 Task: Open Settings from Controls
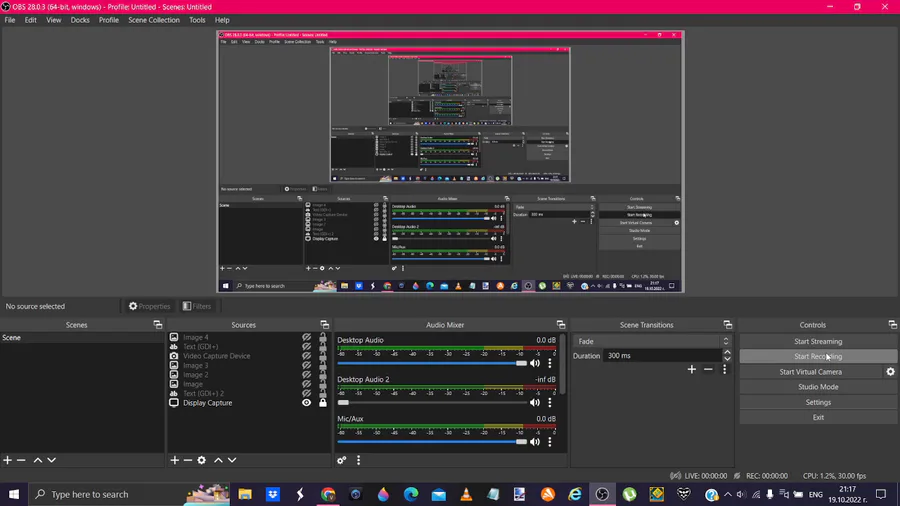click(x=818, y=402)
